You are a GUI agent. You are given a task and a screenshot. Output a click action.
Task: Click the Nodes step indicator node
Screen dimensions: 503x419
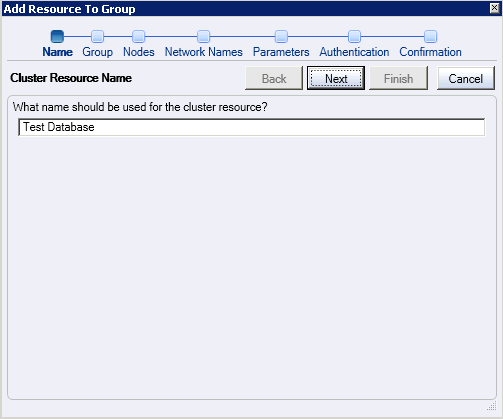click(138, 36)
